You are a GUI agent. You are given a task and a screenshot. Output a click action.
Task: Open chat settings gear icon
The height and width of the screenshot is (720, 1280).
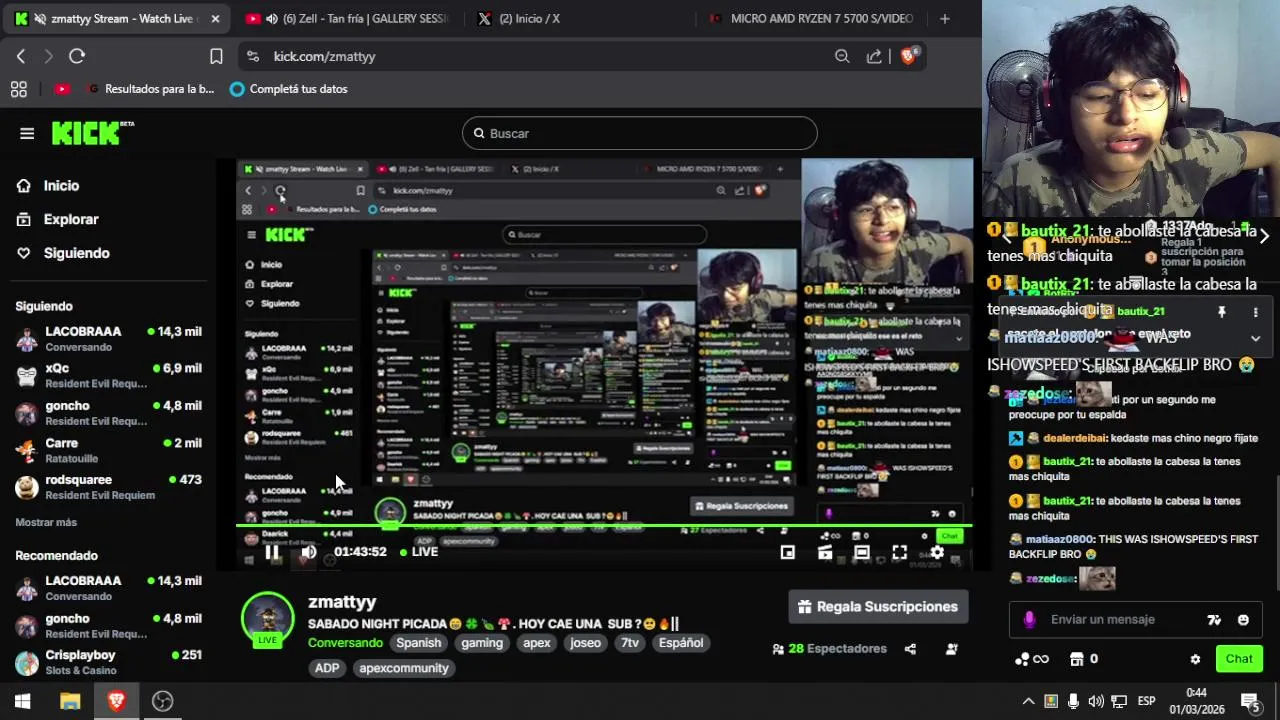[1195, 659]
